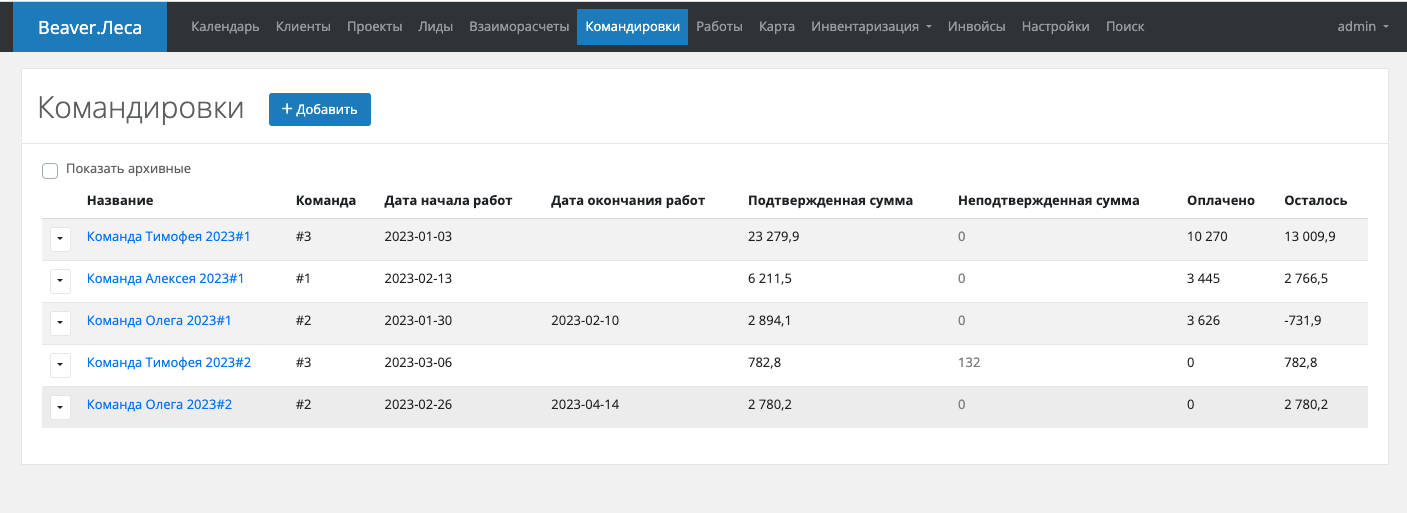Click the Поиск item in the navbar
Viewport: 1407px width, 513px height.
(1125, 27)
